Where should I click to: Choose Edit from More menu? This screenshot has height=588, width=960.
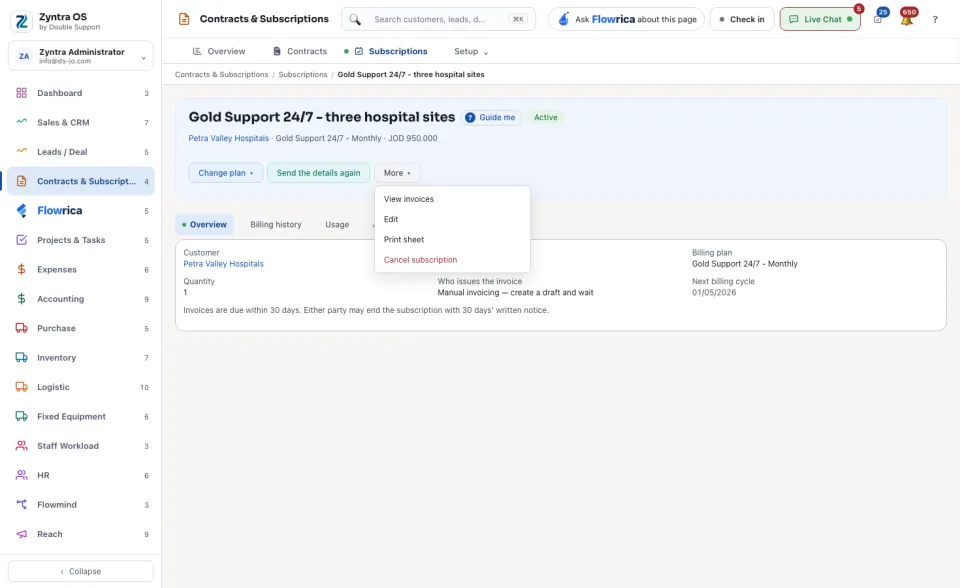452,219
